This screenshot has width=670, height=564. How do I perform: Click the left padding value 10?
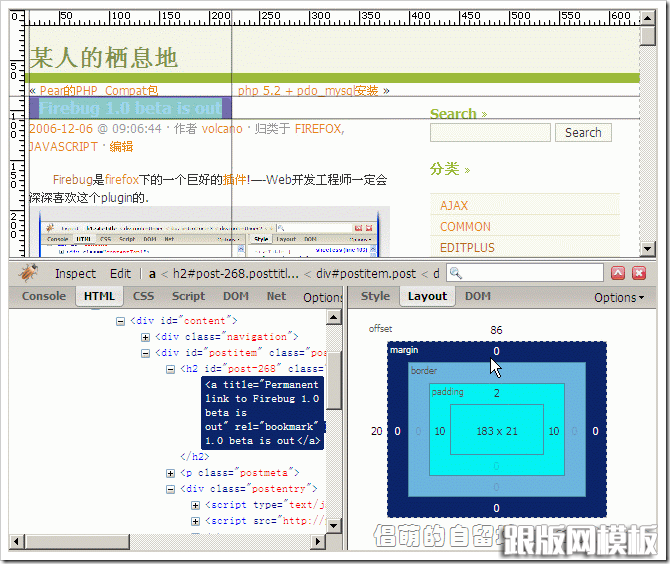point(440,431)
